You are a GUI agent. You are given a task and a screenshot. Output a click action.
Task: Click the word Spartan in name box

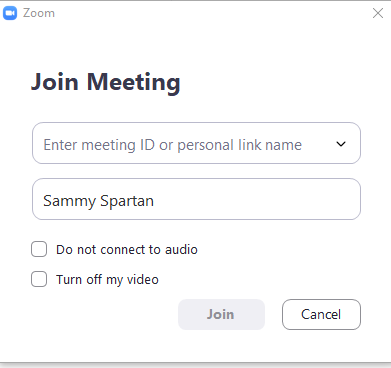(x=127, y=201)
